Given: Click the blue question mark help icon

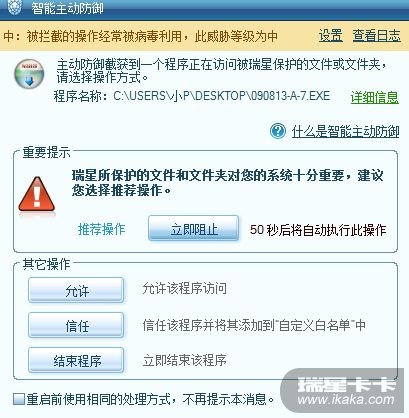Looking at the screenshot, I should pos(278,131).
